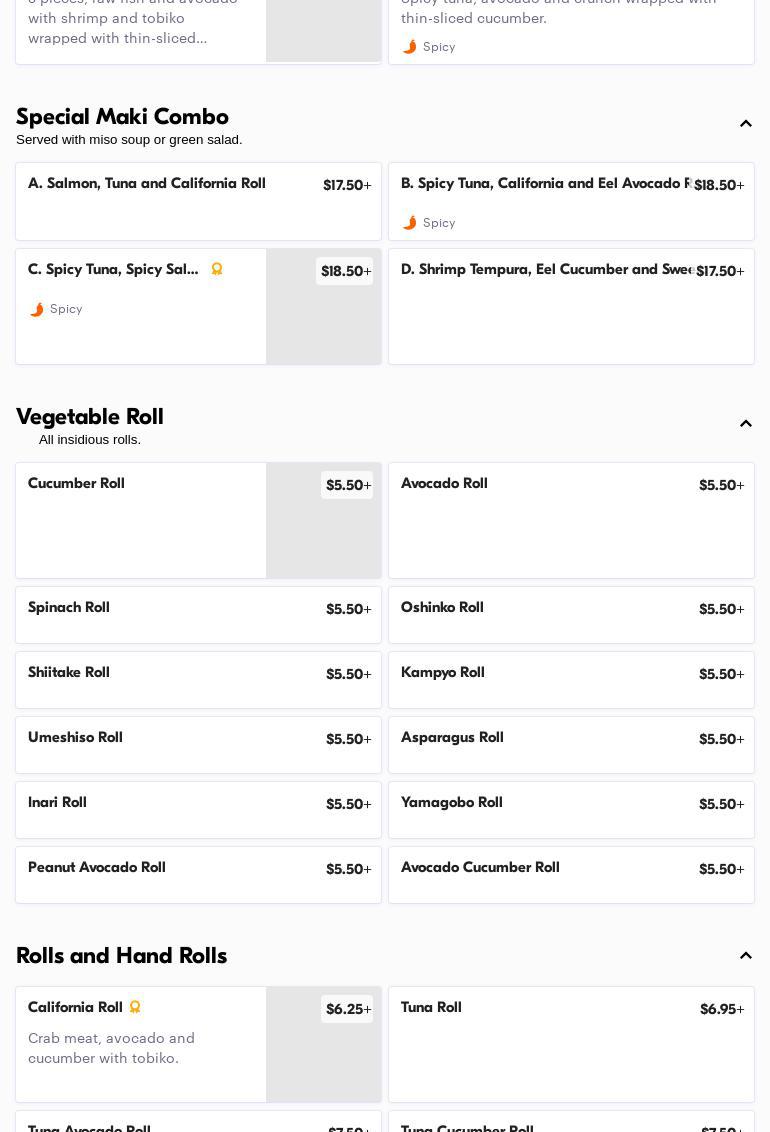
Task: Click the $6.95+ price on Tuna Roll
Action: click(x=721, y=1010)
